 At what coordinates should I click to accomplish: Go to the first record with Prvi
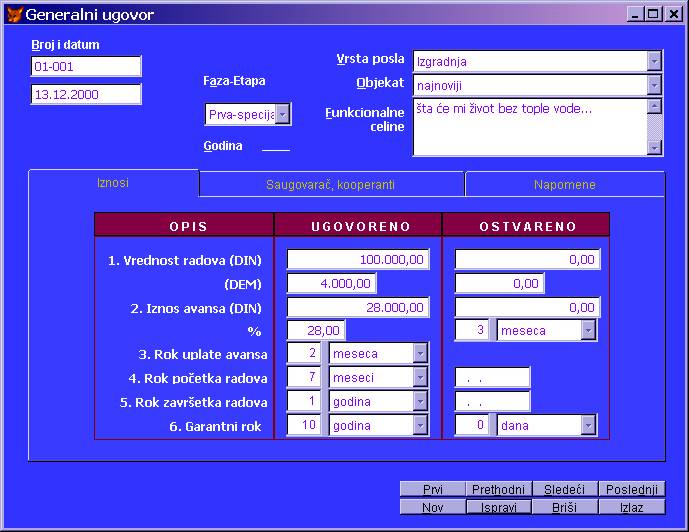[x=432, y=489]
